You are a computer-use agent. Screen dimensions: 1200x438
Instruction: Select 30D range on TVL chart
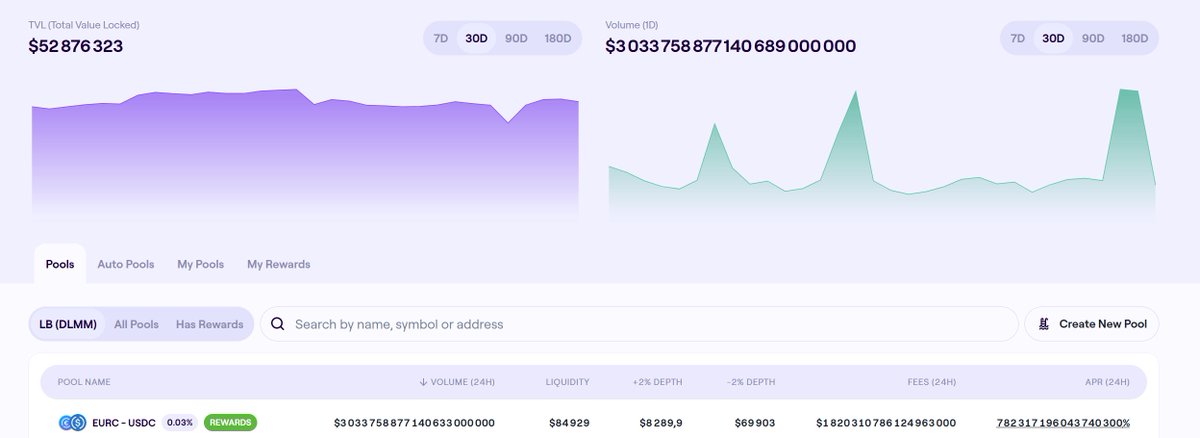[x=476, y=38]
